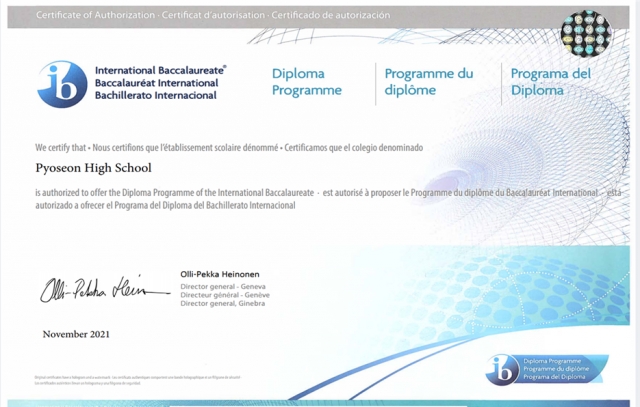Click 'Director general - Geneva' line
640x407 pixels.
(223, 287)
